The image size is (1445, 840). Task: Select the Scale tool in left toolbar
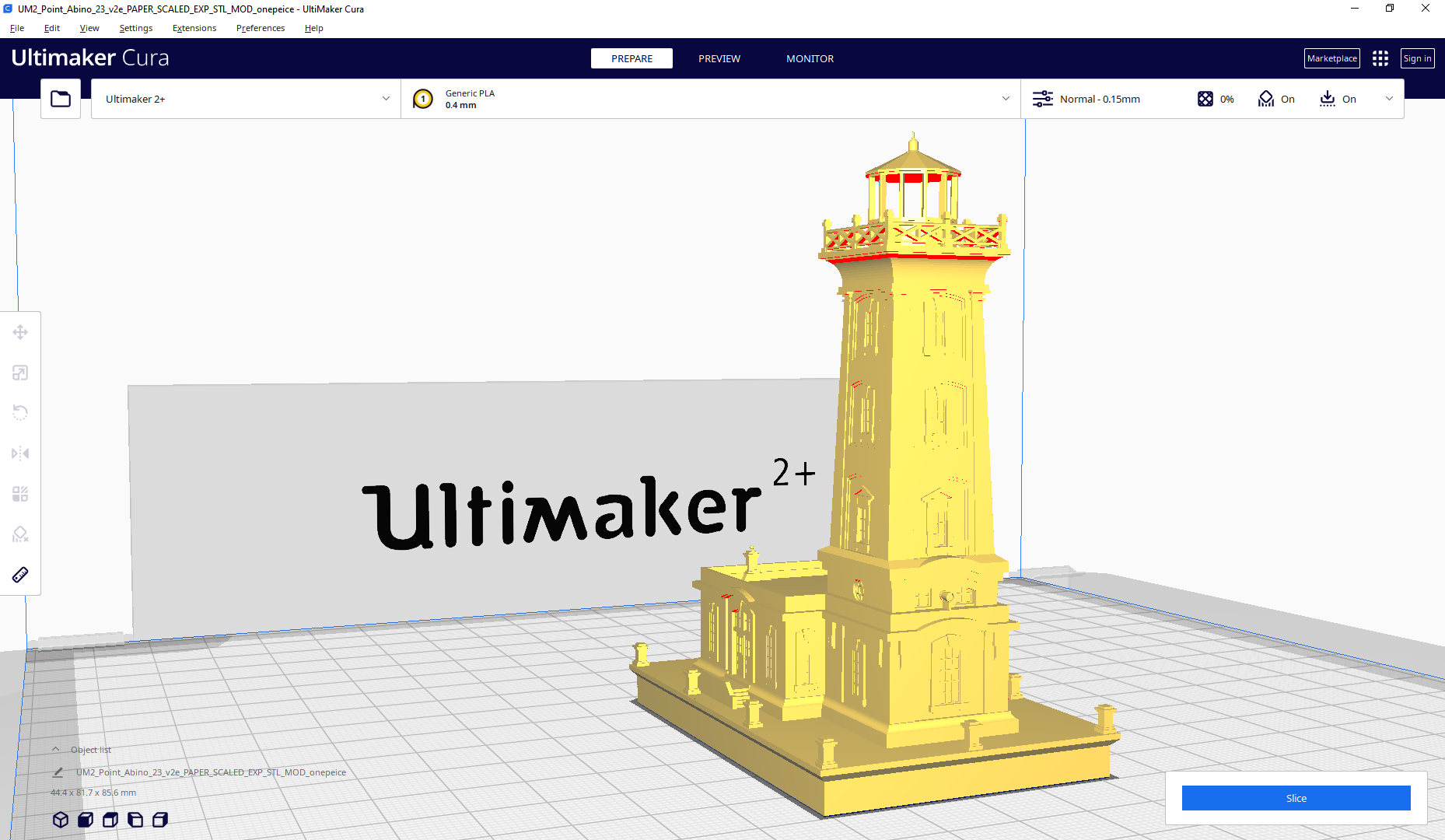(x=20, y=373)
